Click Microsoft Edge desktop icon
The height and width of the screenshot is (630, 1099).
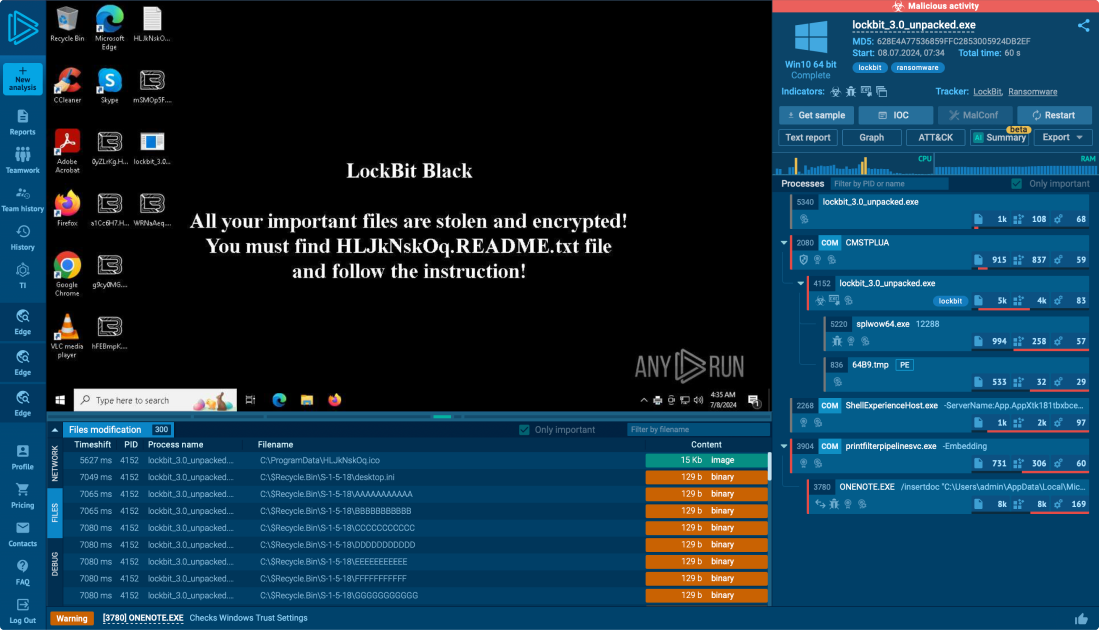pos(109,28)
